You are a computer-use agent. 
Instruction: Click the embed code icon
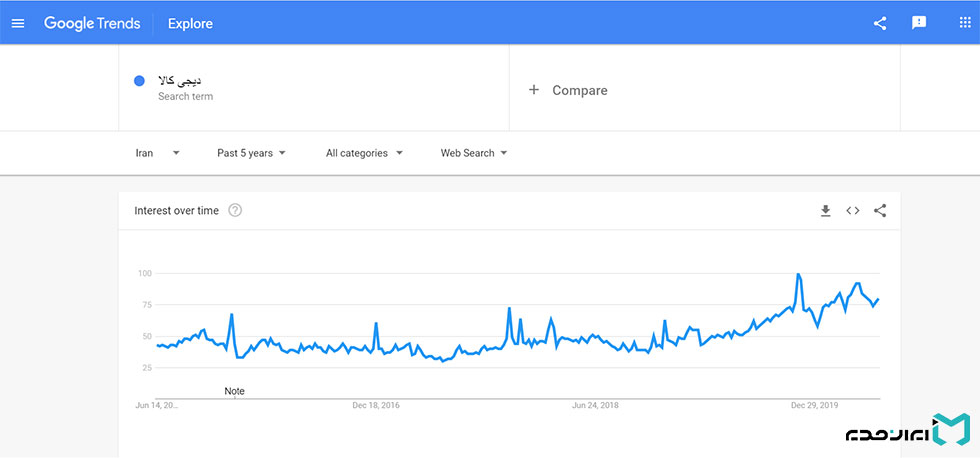pyautogui.click(x=853, y=210)
